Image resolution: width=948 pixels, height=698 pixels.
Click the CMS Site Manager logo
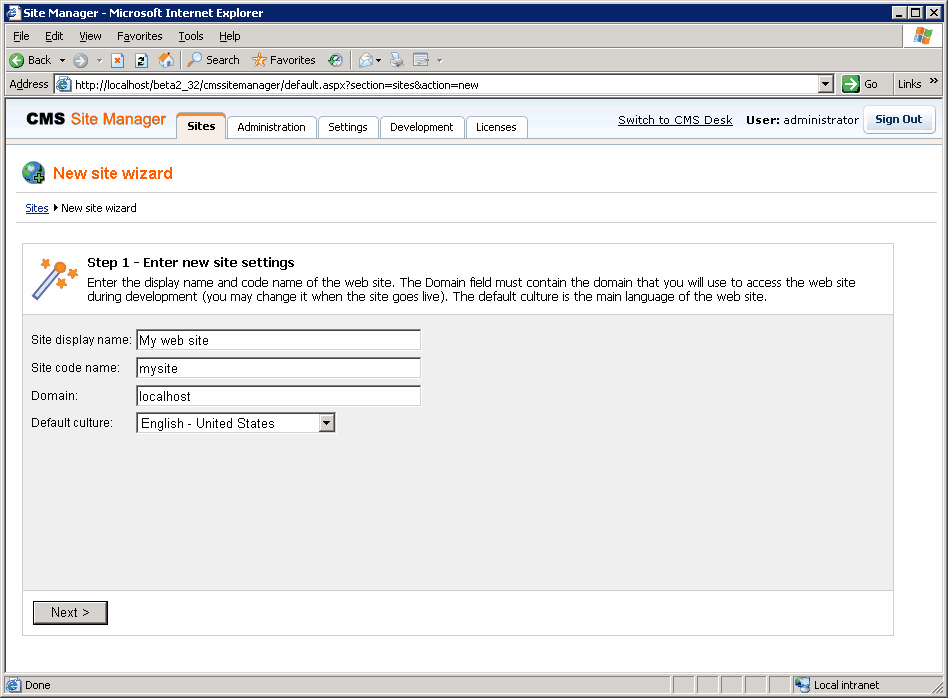click(x=96, y=119)
